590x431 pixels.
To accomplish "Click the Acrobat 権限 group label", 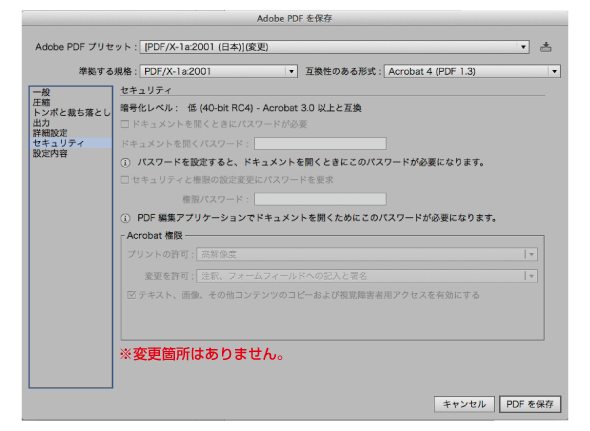I will 155,236.
